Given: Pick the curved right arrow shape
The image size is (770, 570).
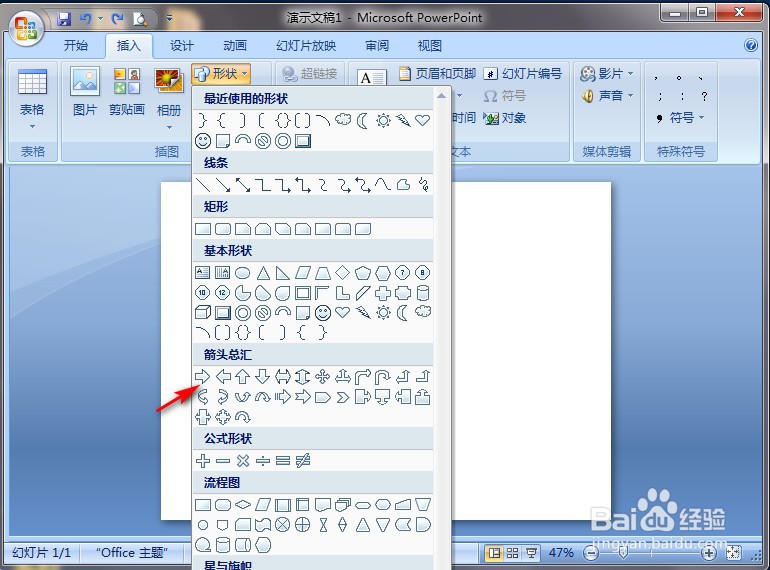Looking at the screenshot, I should pyautogui.click(x=202, y=396).
